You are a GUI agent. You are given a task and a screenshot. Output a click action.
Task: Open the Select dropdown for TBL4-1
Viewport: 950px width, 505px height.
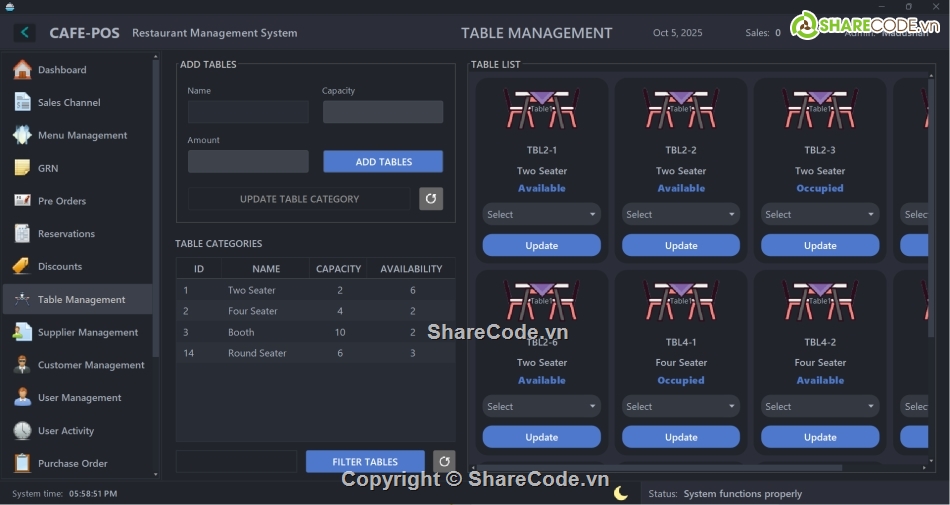click(680, 406)
